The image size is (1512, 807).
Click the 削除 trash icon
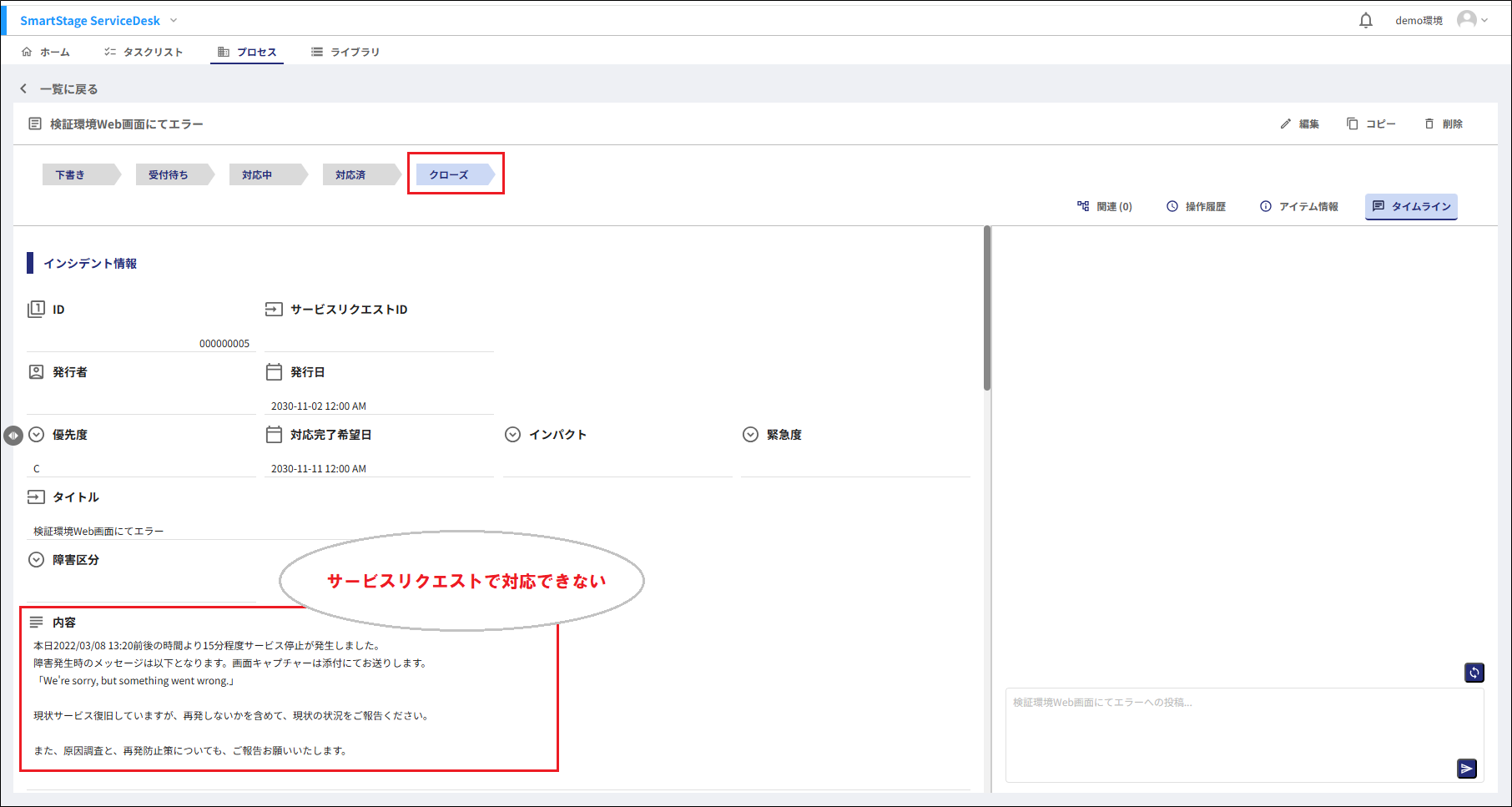(x=1429, y=124)
